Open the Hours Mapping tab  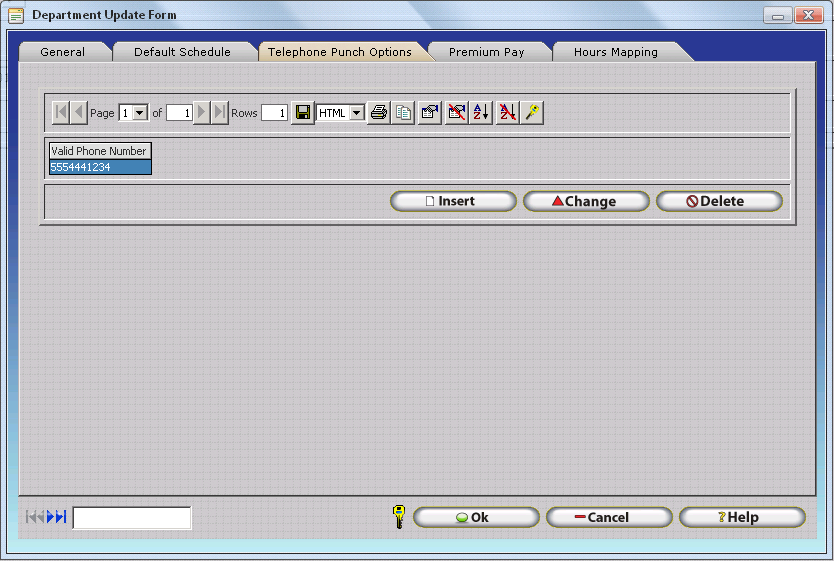point(615,52)
